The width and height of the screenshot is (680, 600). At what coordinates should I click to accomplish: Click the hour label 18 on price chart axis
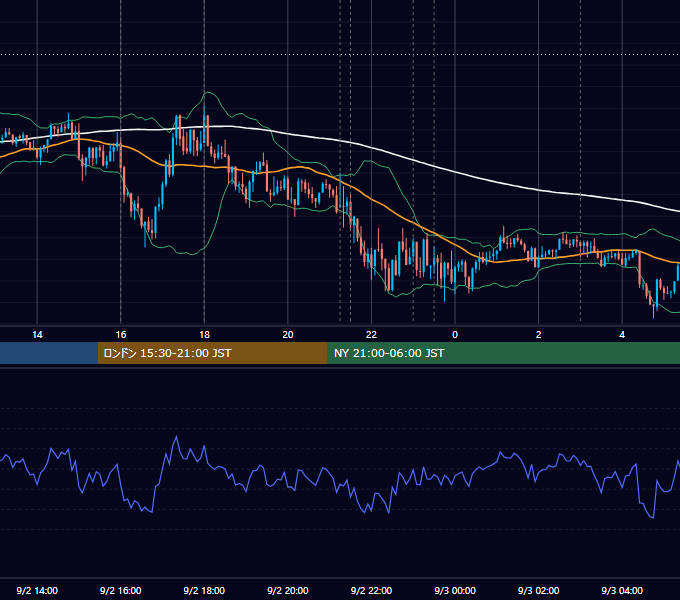tap(204, 335)
